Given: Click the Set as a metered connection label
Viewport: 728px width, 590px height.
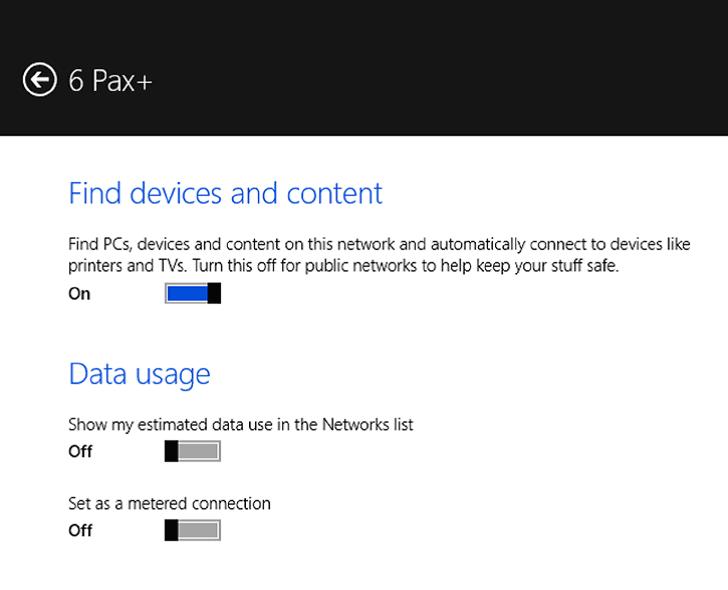Looking at the screenshot, I should pos(169,503).
